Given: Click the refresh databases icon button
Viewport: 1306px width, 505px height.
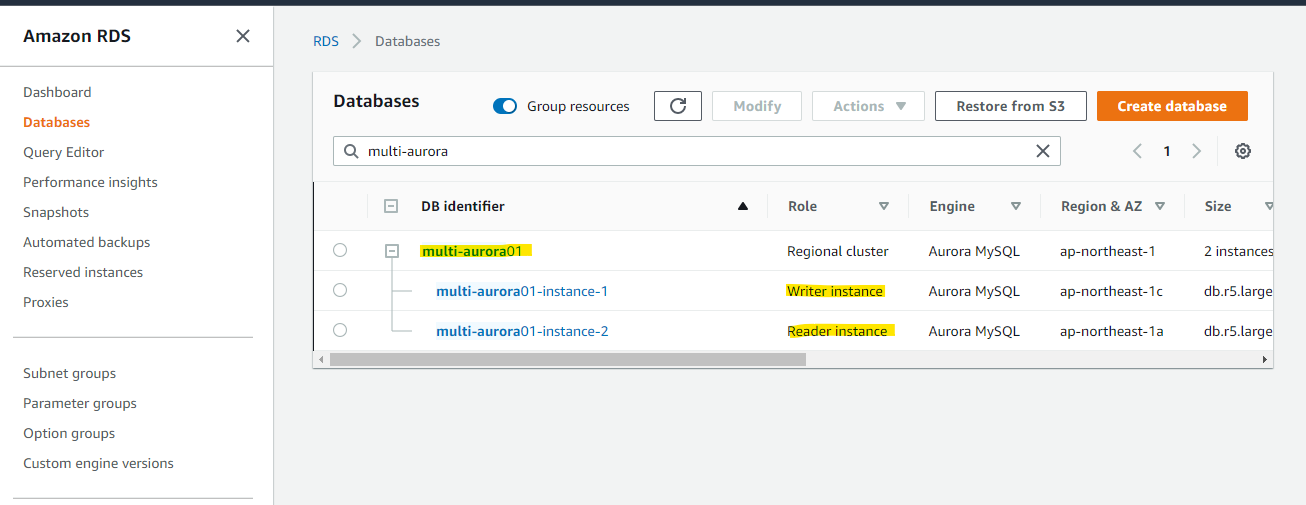Looking at the screenshot, I should click(x=678, y=106).
